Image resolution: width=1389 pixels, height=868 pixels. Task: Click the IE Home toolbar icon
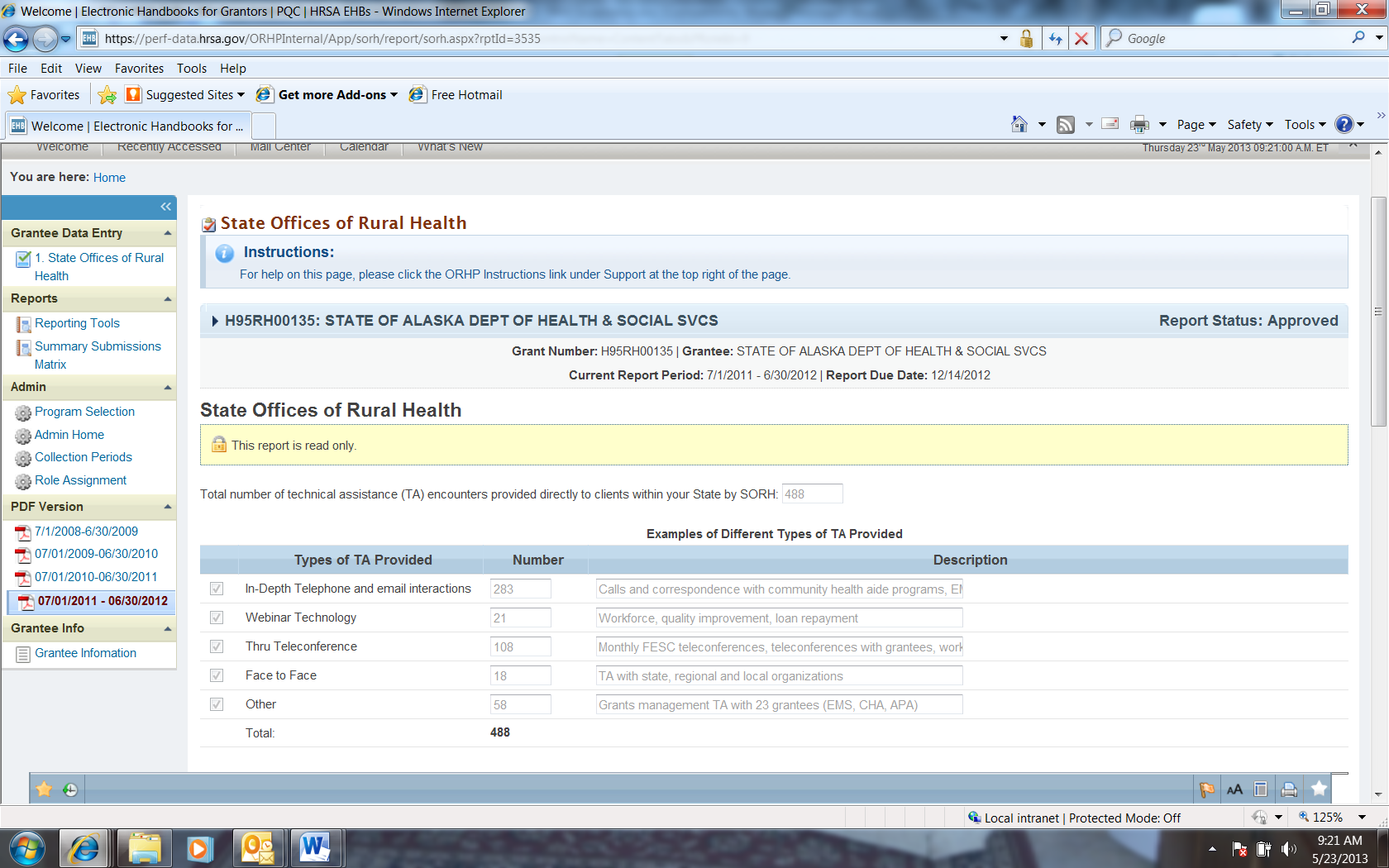(1019, 124)
